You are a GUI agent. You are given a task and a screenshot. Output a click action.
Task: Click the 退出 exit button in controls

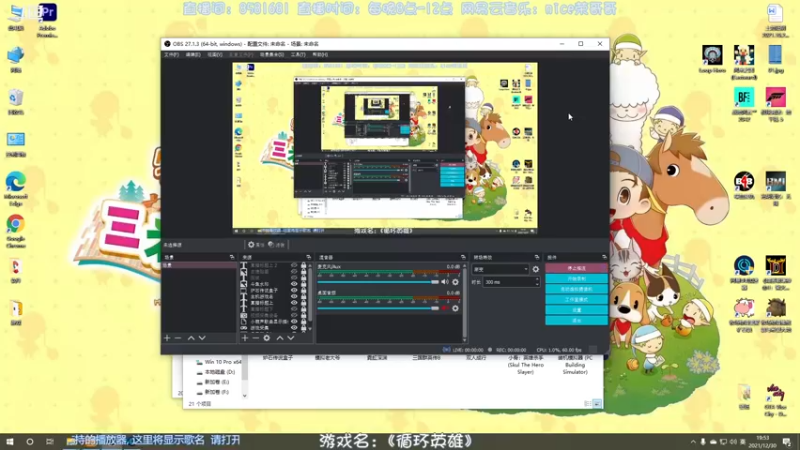pos(577,320)
